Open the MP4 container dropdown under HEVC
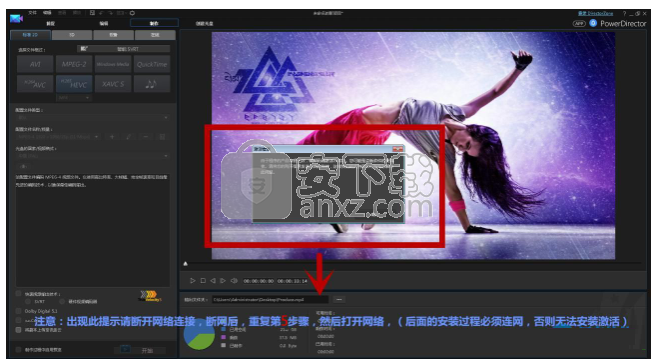658x361 pixels. tap(74, 98)
